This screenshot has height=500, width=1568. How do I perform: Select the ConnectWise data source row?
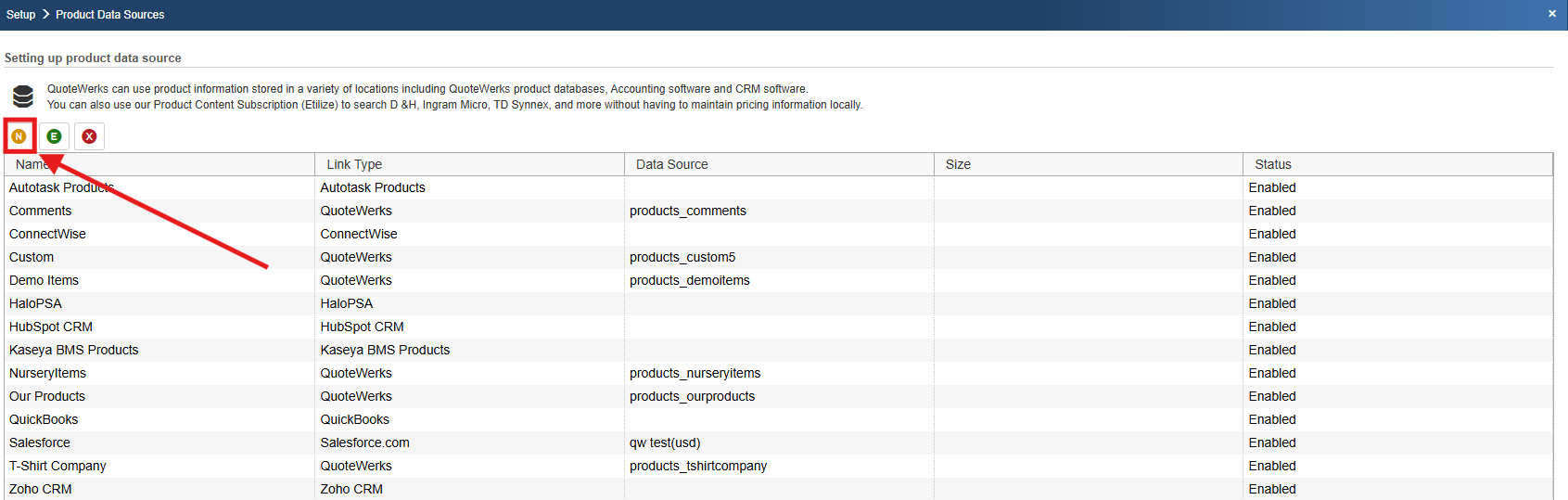pos(47,234)
